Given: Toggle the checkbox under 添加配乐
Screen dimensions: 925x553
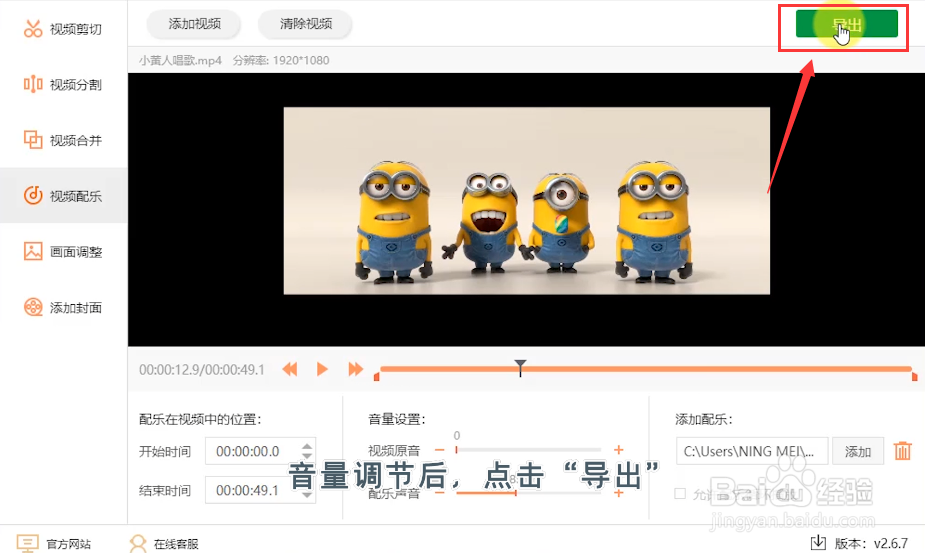Looking at the screenshot, I should coord(680,493).
